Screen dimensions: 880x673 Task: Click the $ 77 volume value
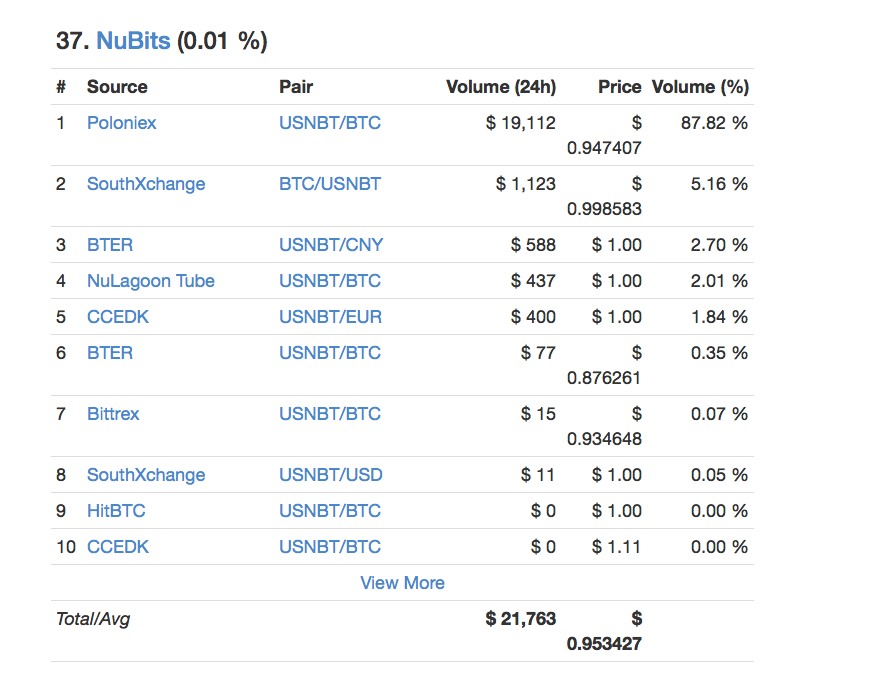coord(538,353)
